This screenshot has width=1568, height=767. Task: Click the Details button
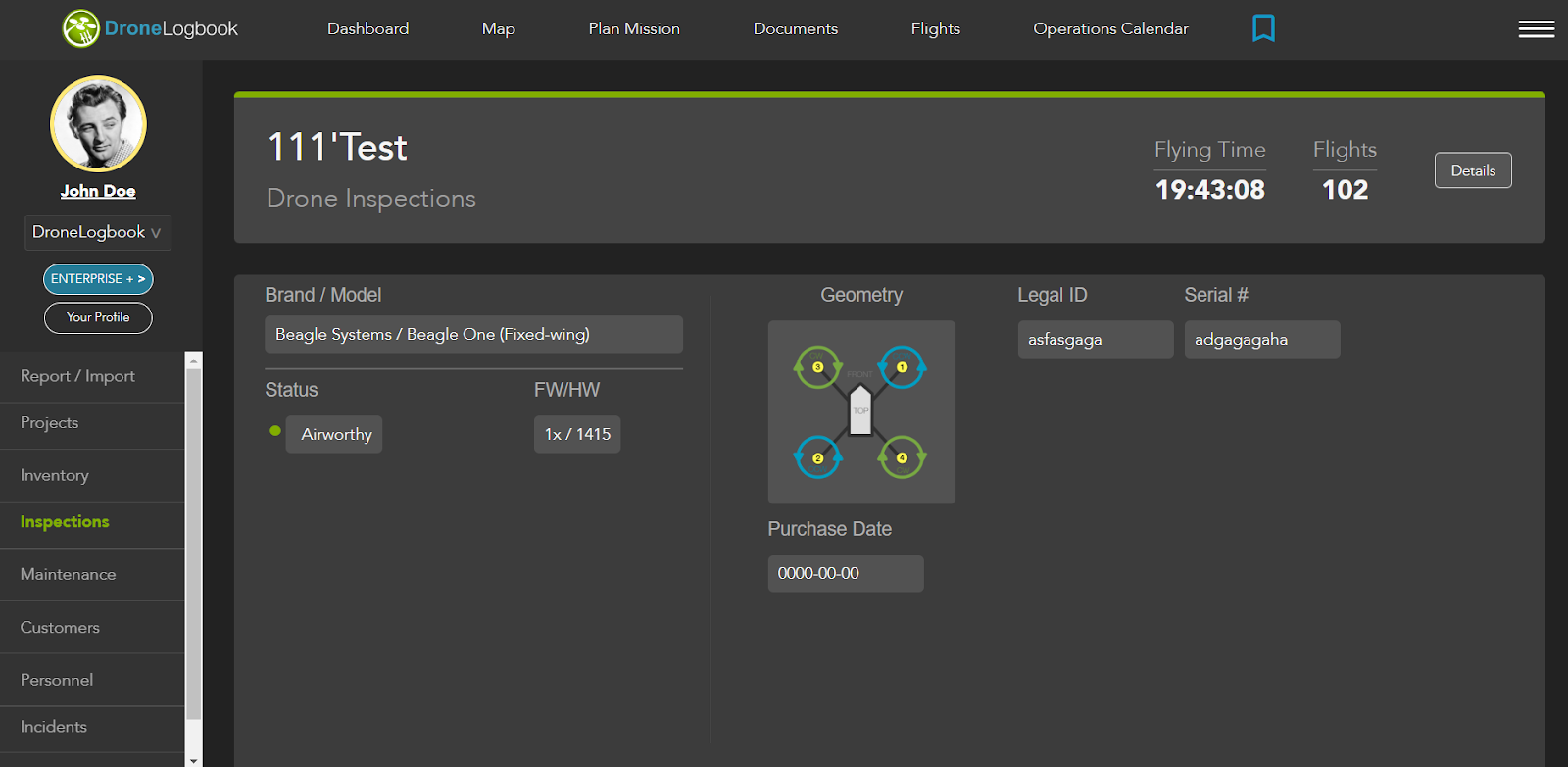[1473, 170]
